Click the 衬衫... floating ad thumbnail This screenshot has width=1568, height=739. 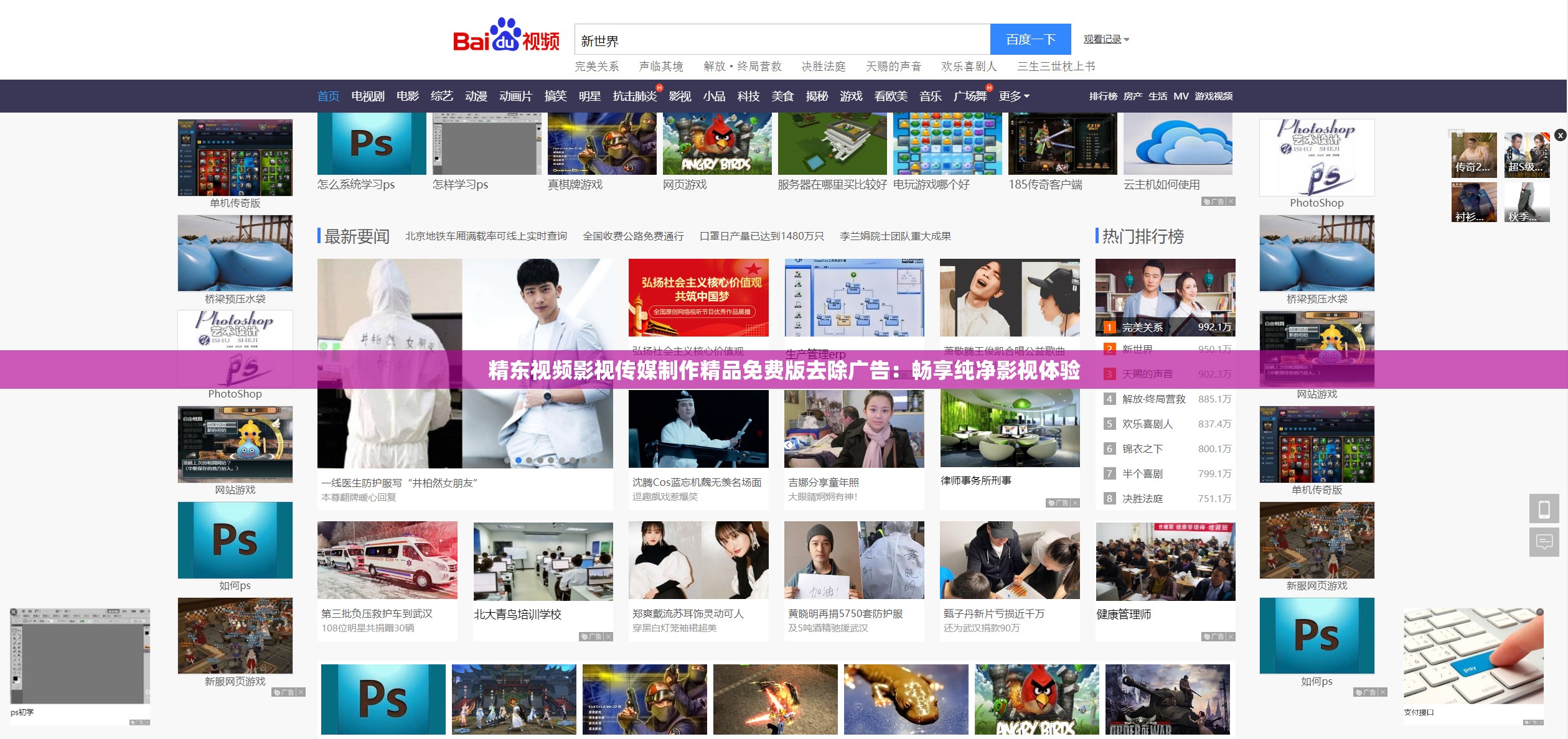click(x=1474, y=202)
